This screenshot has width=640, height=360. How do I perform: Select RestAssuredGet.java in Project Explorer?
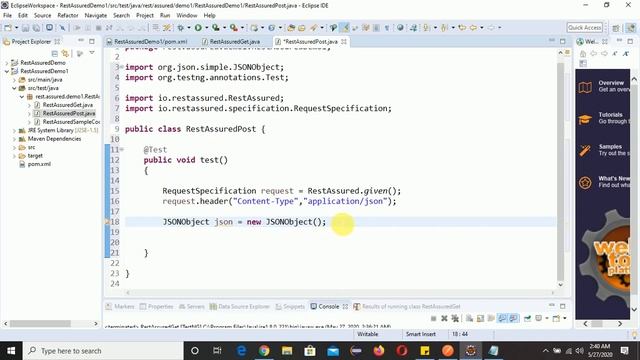click(67, 105)
